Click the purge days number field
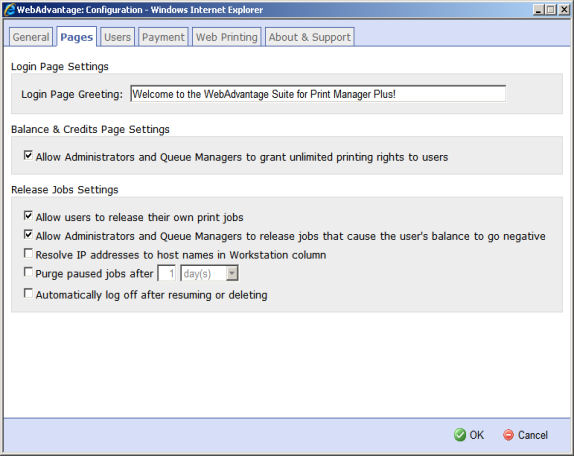The width and height of the screenshot is (574, 456). [167, 273]
